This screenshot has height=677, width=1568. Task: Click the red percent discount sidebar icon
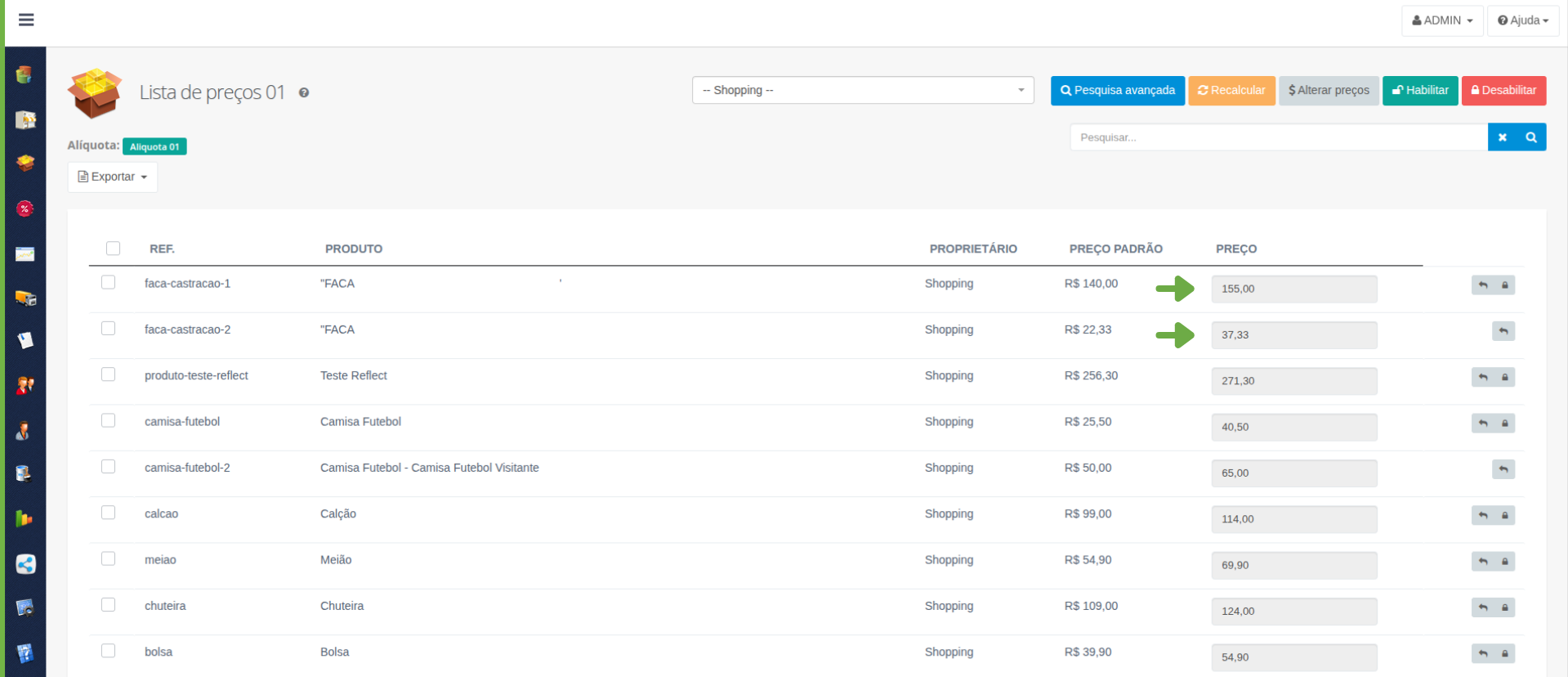pyautogui.click(x=25, y=208)
